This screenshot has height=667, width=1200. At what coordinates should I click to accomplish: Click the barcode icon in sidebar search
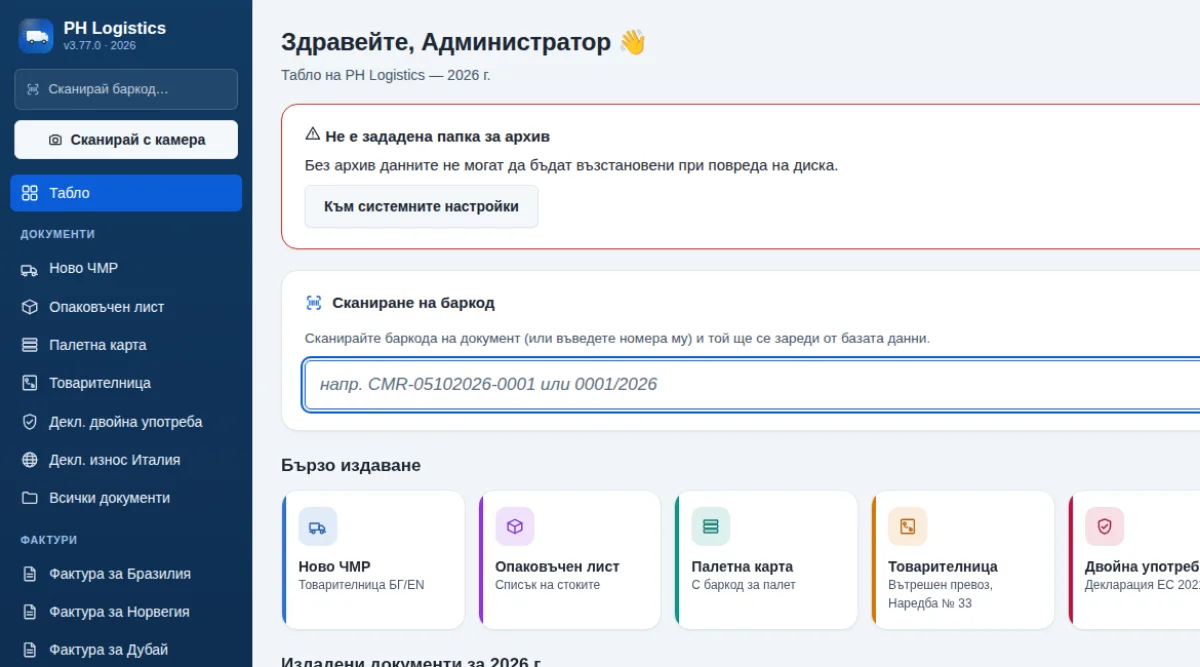[x=34, y=89]
